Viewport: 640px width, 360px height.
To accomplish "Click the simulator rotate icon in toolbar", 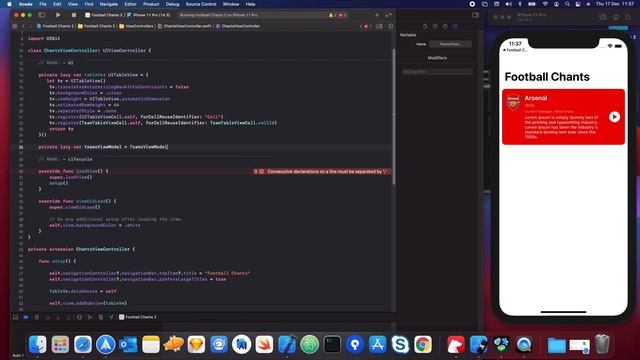I will 628,17.
